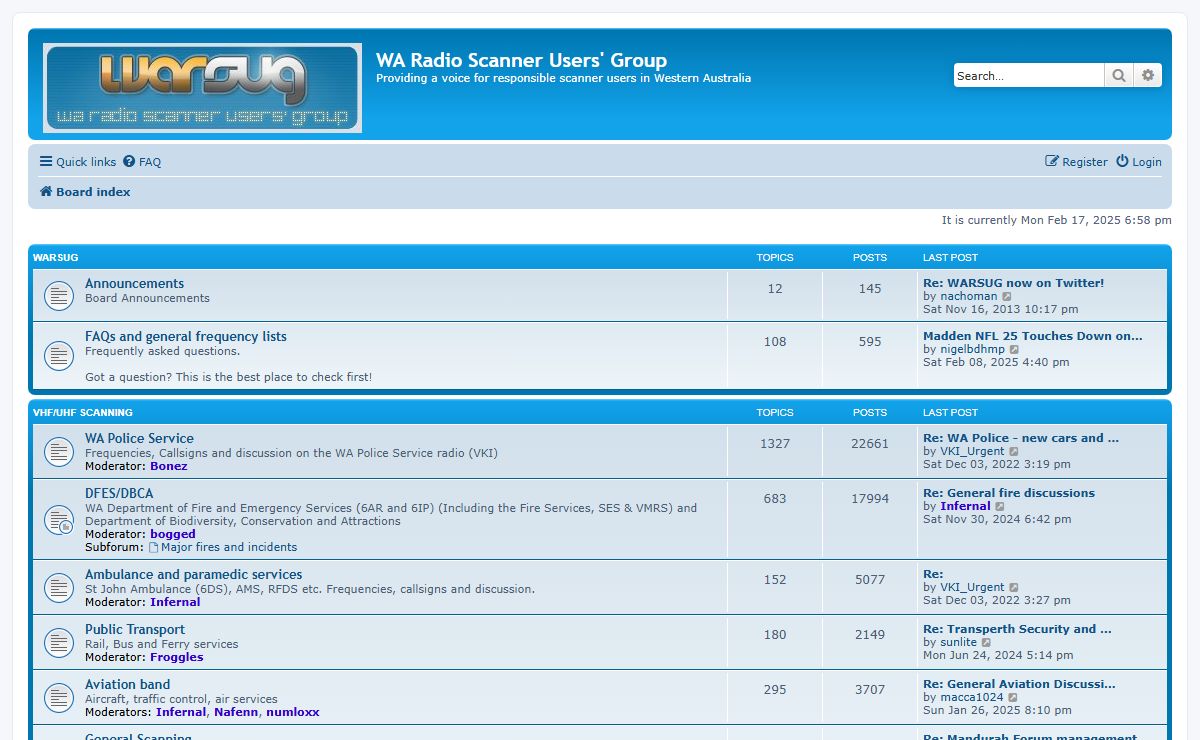This screenshot has width=1200, height=740.
Task: Open FAQs and general frequency lists
Action: (x=186, y=337)
